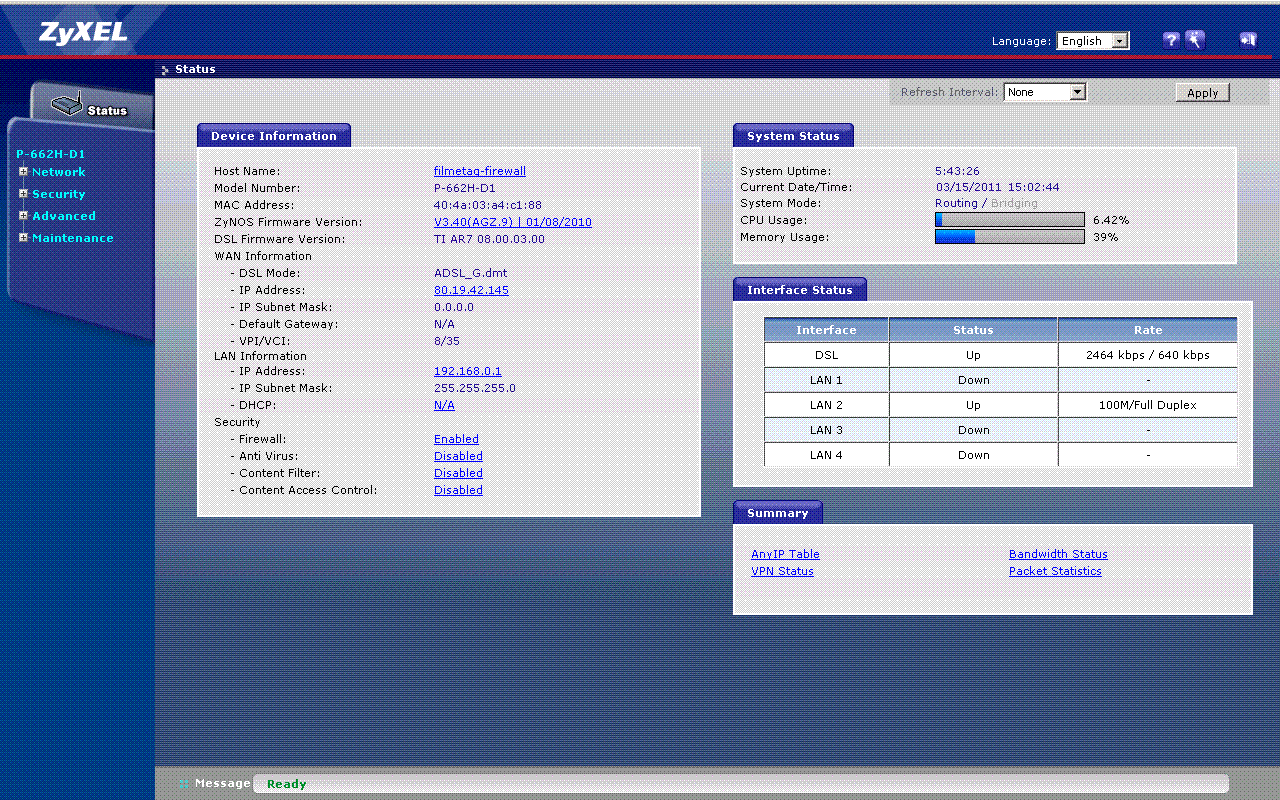Expand the Security plus icon
The width and height of the screenshot is (1280, 800).
point(23,194)
